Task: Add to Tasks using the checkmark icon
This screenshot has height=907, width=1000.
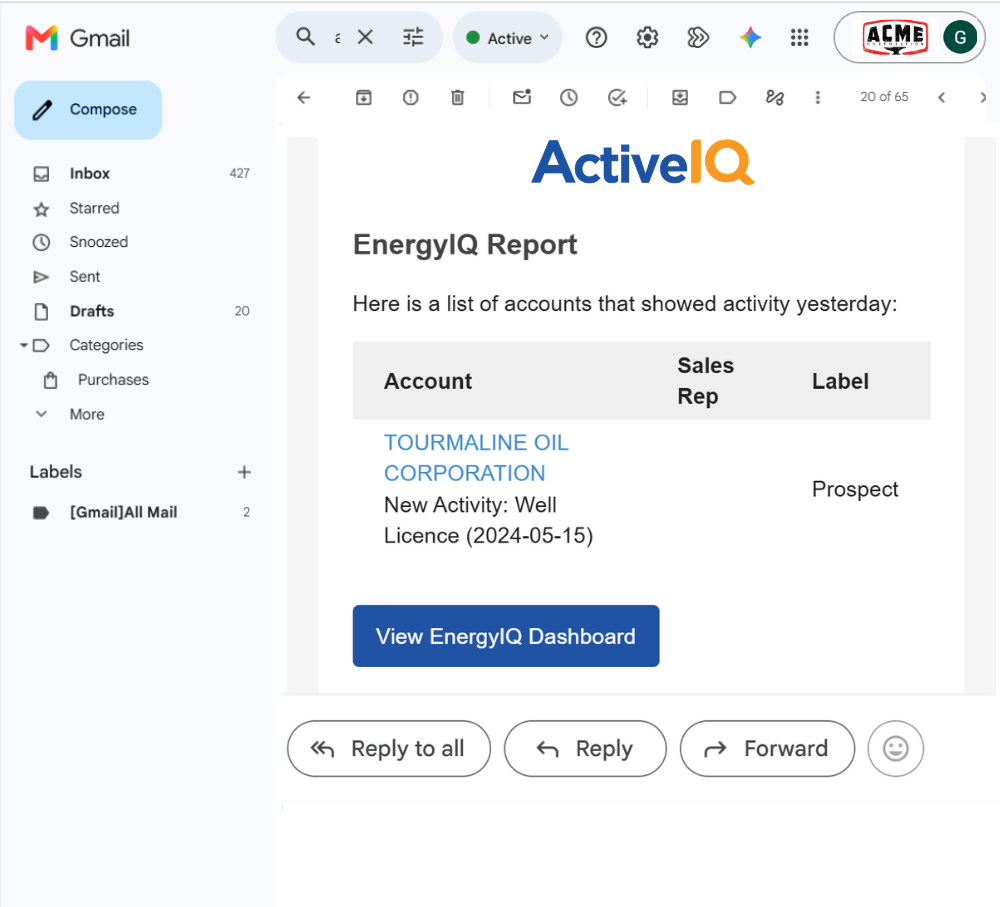Action: [x=617, y=98]
